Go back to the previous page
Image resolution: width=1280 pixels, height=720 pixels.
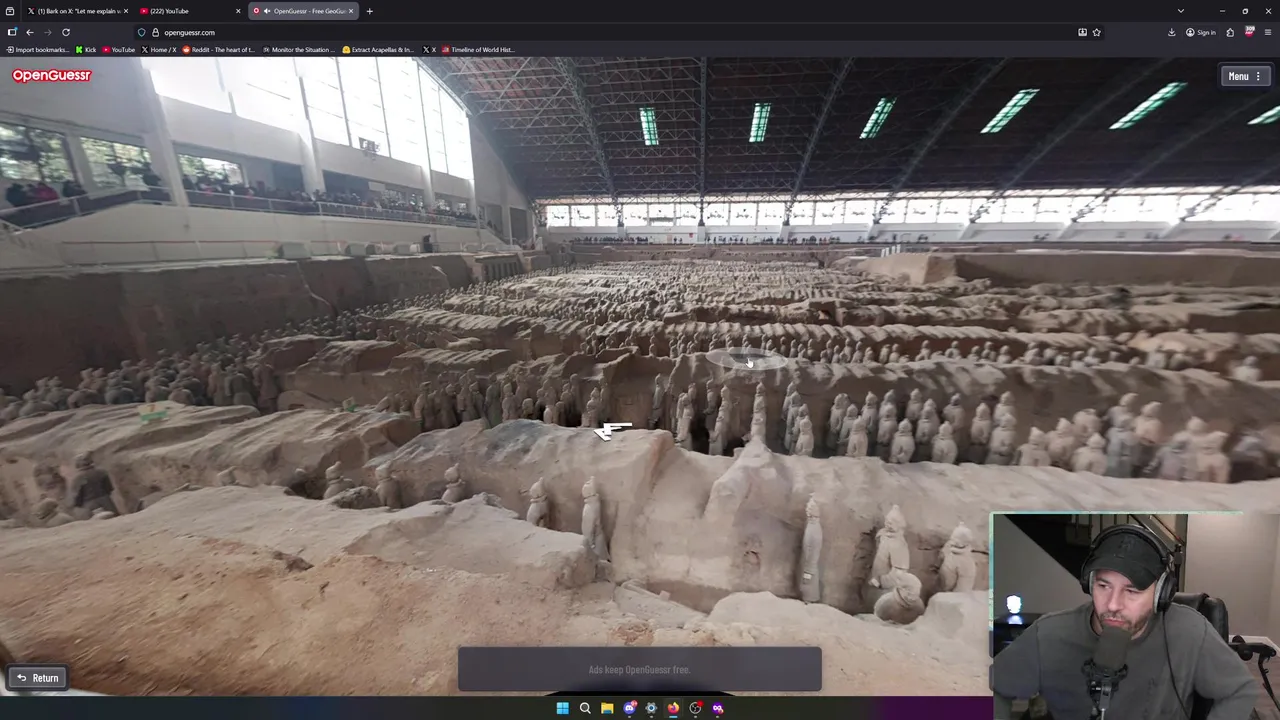coord(30,32)
